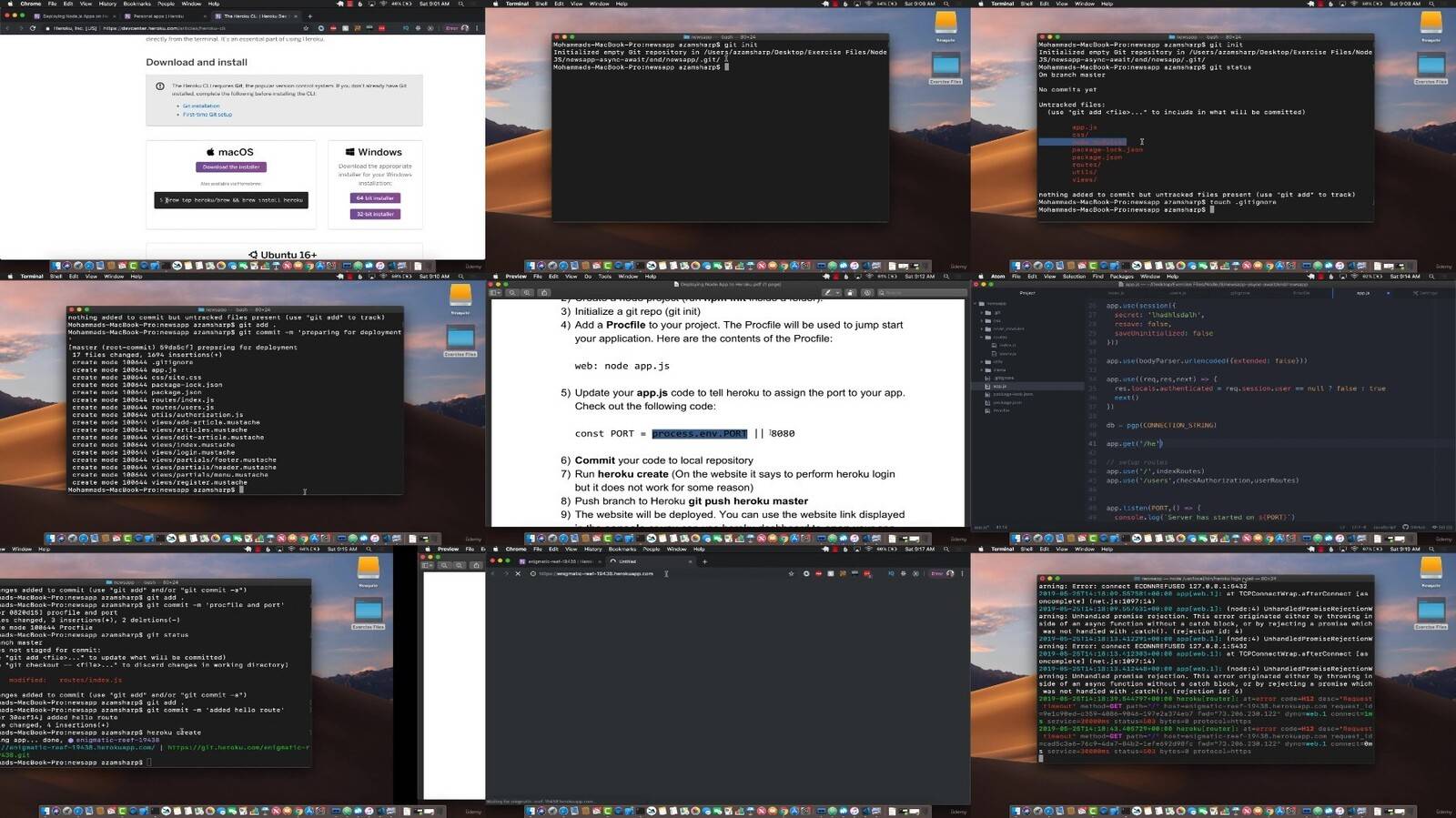This screenshot has height=818, width=1456.
Task: Click the highlighted 'process.env.PORT' text in Preview
Action: 700,433
